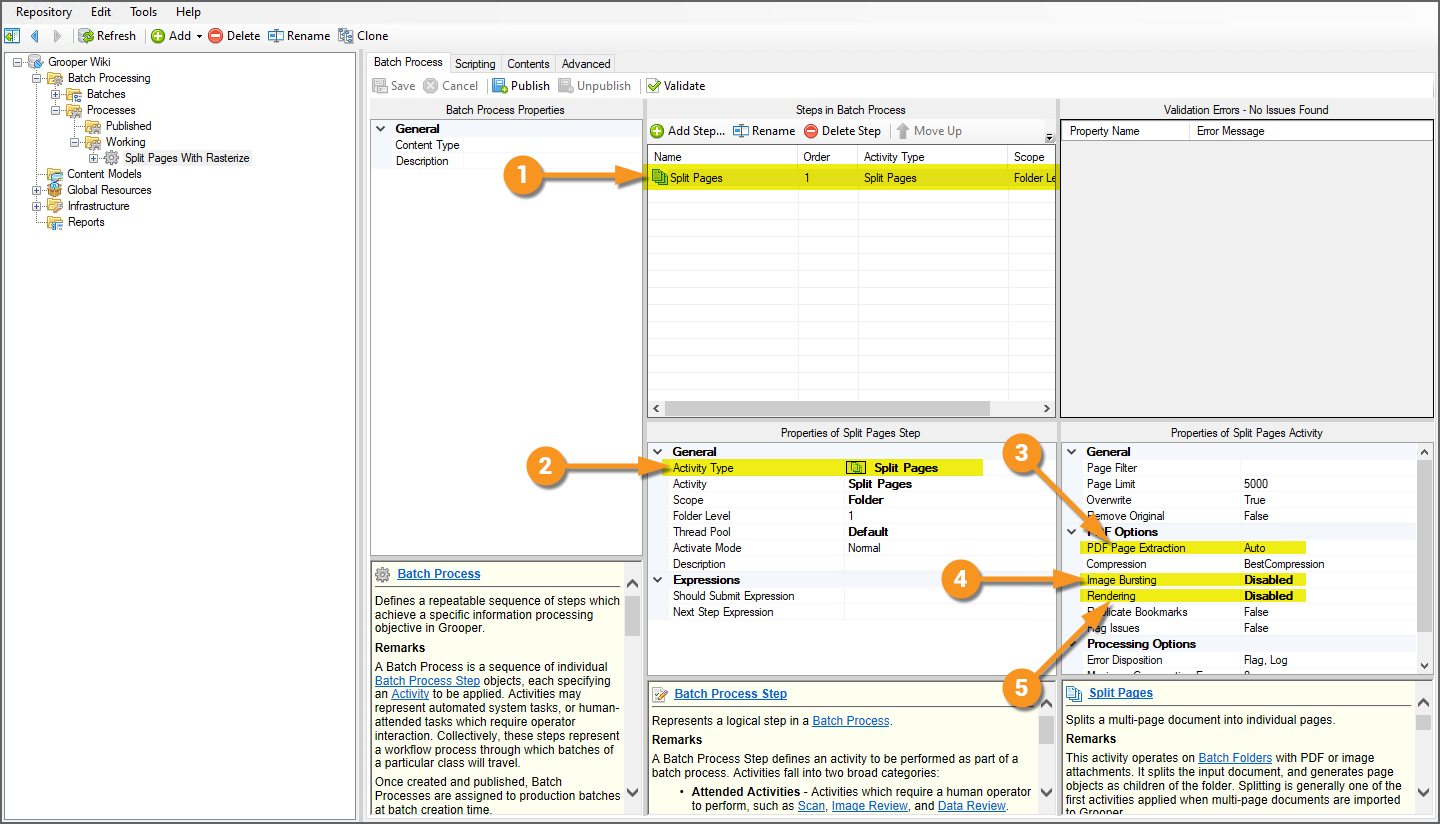
Task: Click the Validate checkmark icon
Action: pos(653,86)
